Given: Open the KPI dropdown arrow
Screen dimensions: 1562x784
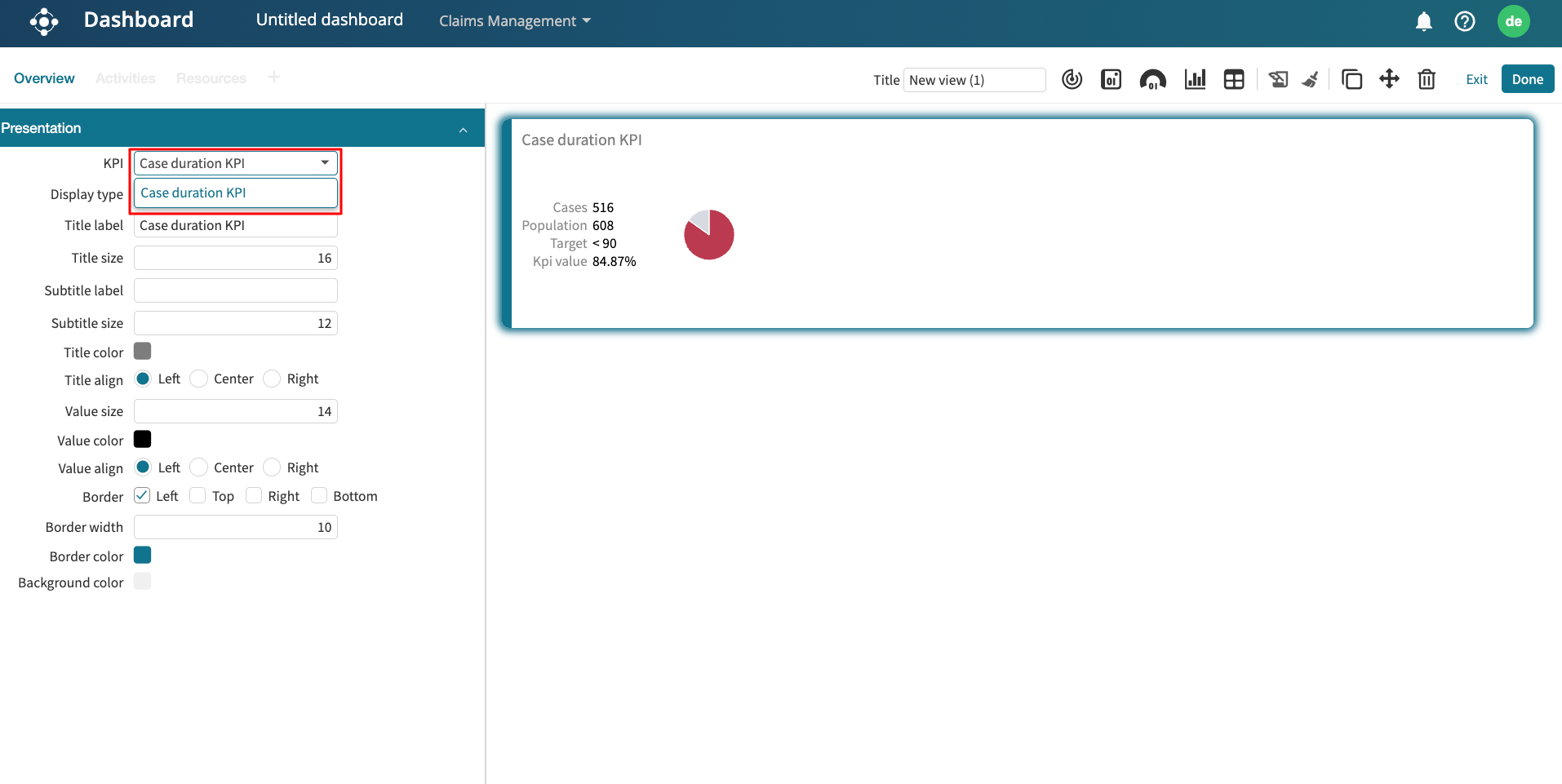Looking at the screenshot, I should click(x=325, y=163).
